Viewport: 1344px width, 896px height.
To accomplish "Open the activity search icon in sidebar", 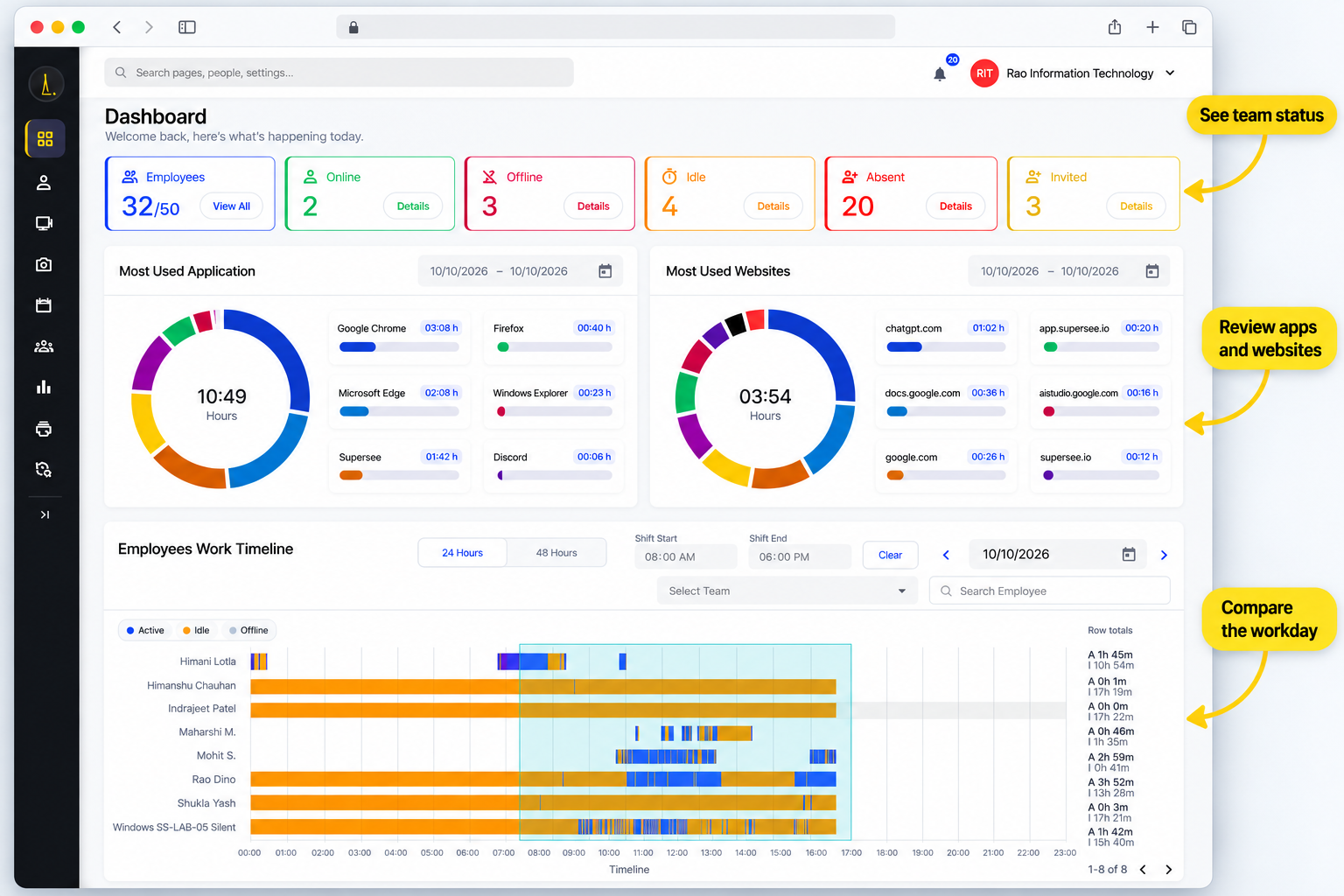I will [x=44, y=470].
